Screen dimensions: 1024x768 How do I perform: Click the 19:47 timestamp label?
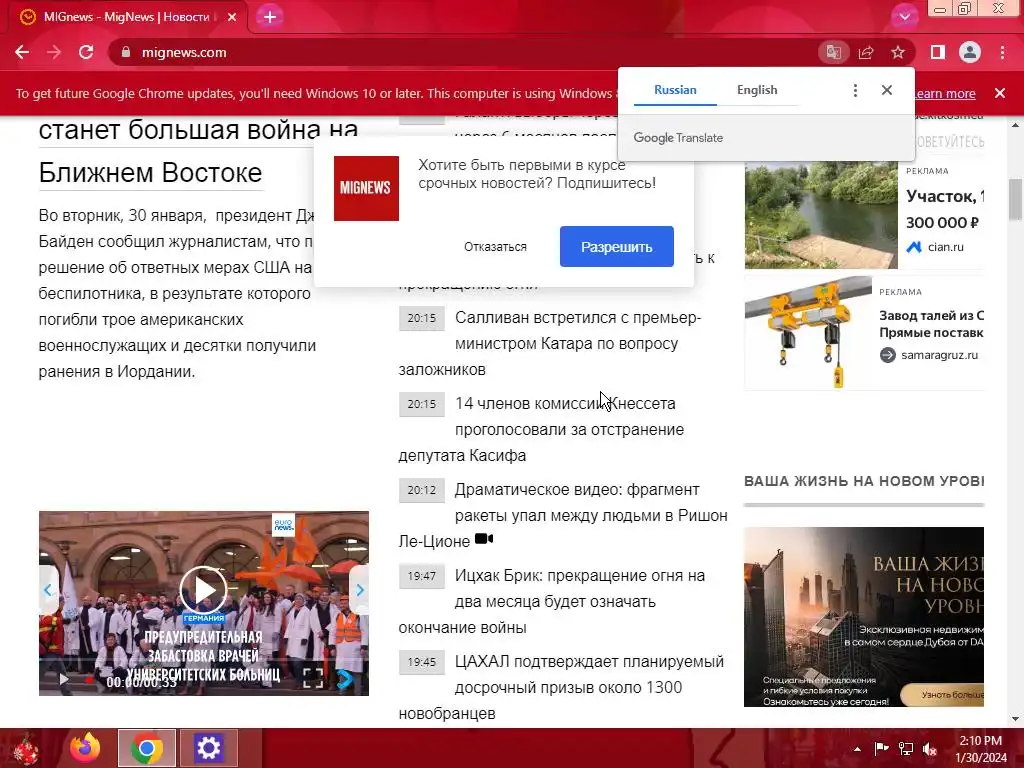point(422,576)
